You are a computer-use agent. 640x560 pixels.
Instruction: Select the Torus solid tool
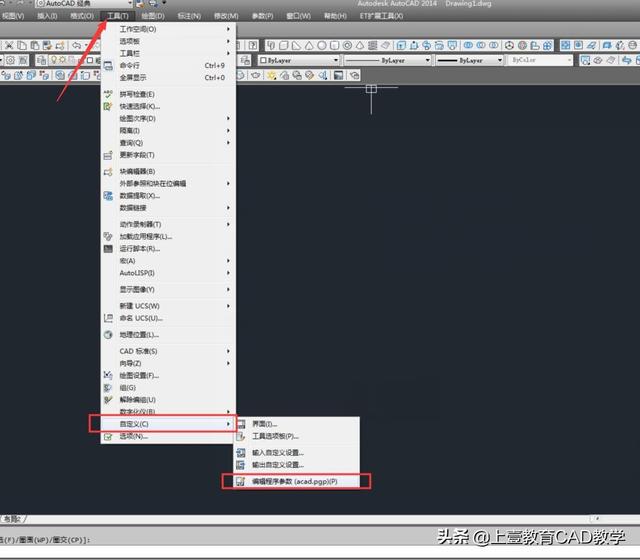pos(347,45)
